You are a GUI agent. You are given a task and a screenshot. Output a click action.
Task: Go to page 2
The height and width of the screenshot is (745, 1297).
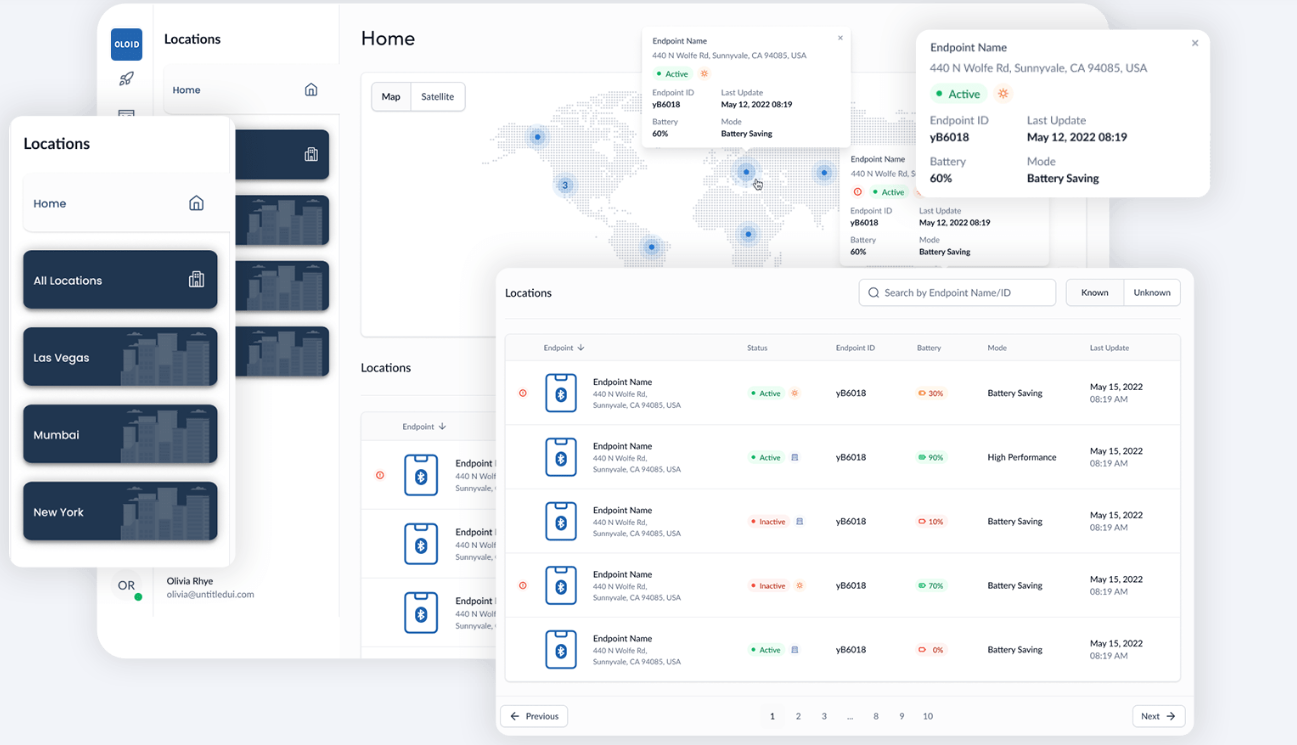pos(798,716)
